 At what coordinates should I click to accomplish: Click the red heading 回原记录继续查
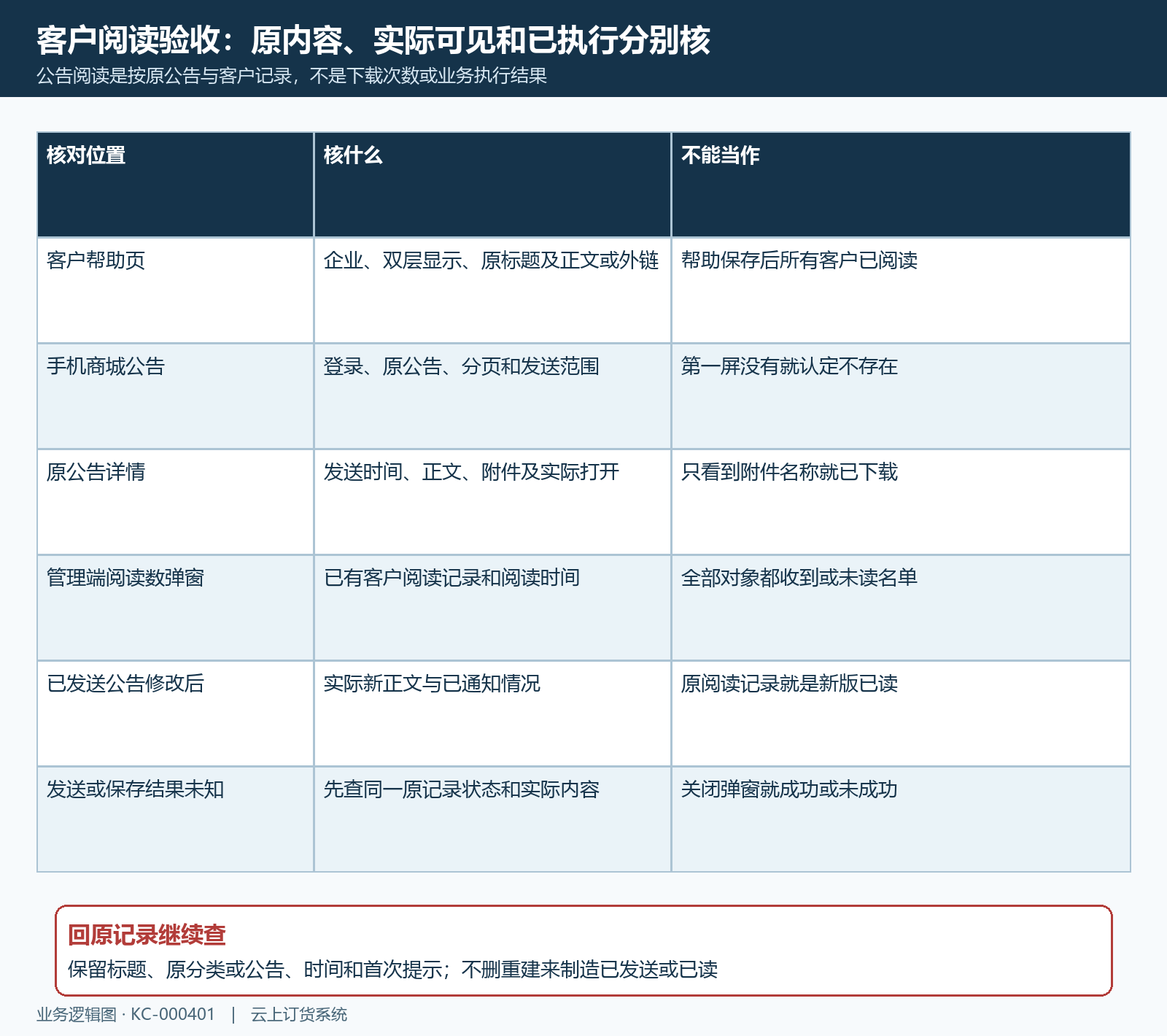(x=147, y=935)
